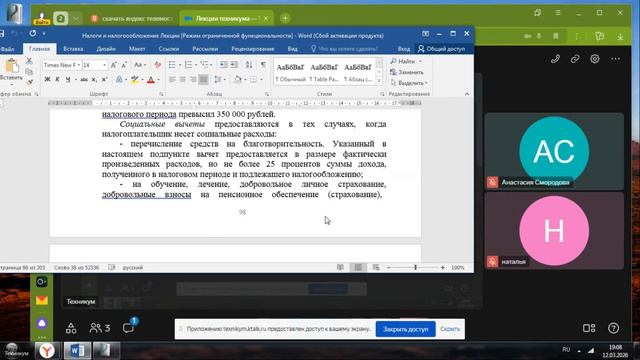Change meeting layout view icon

point(589,328)
